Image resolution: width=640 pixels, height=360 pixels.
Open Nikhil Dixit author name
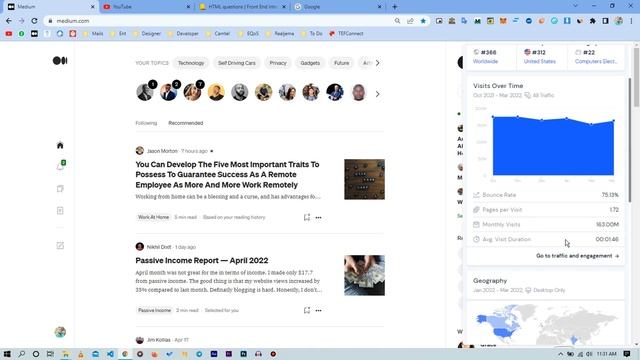[x=159, y=247]
